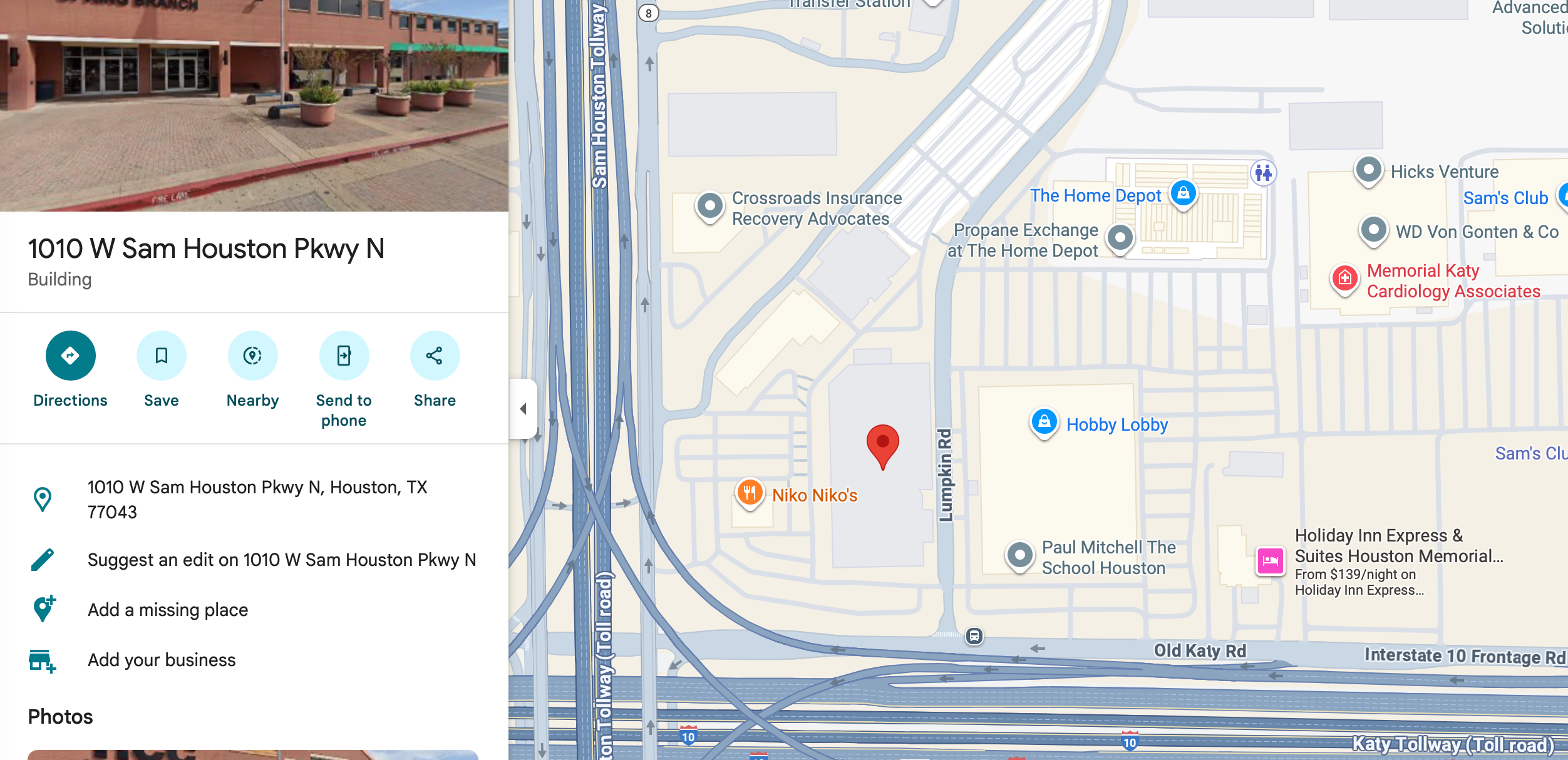The height and width of the screenshot is (760, 1568).
Task: Click the Directions icon button
Action: pyautogui.click(x=70, y=356)
